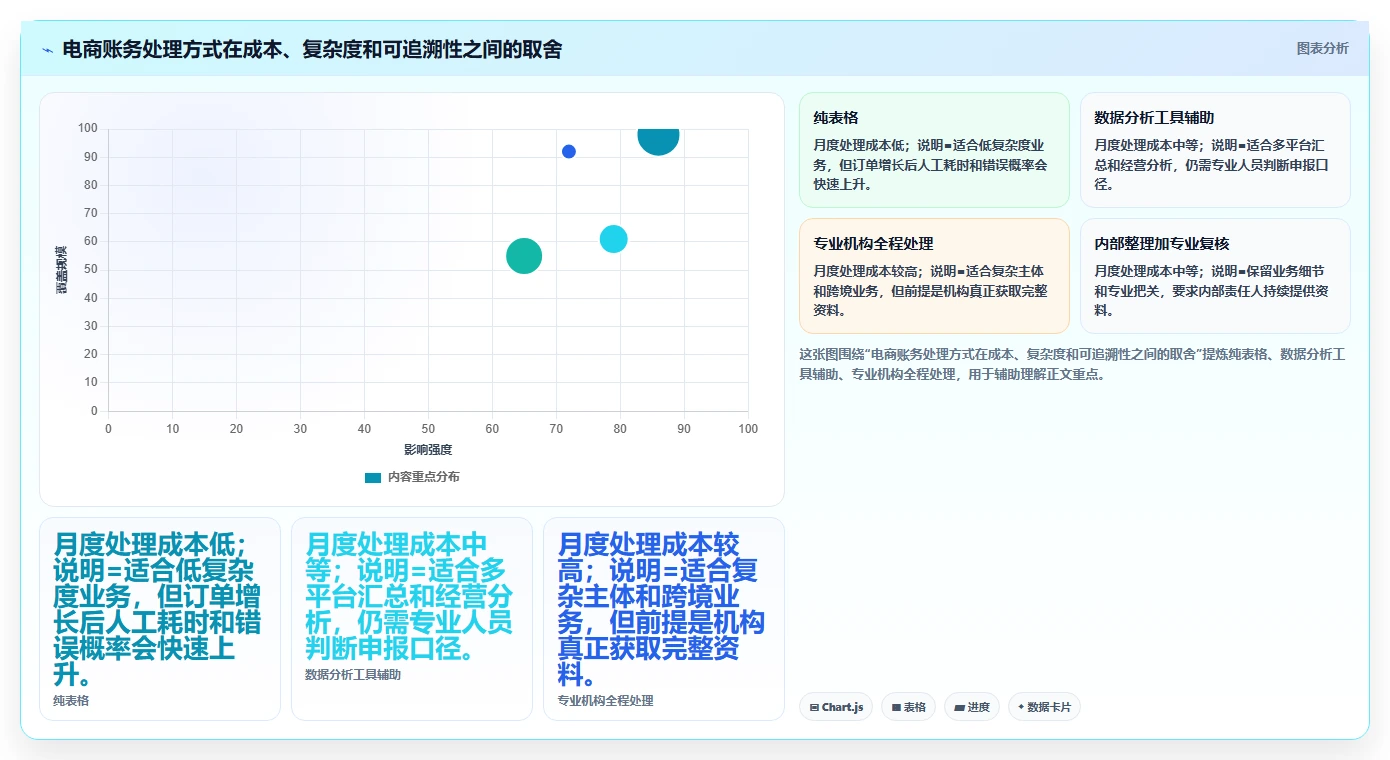Screen dimensions: 1390x760
Task: Click the 表格 tag chip
Action: tap(908, 707)
